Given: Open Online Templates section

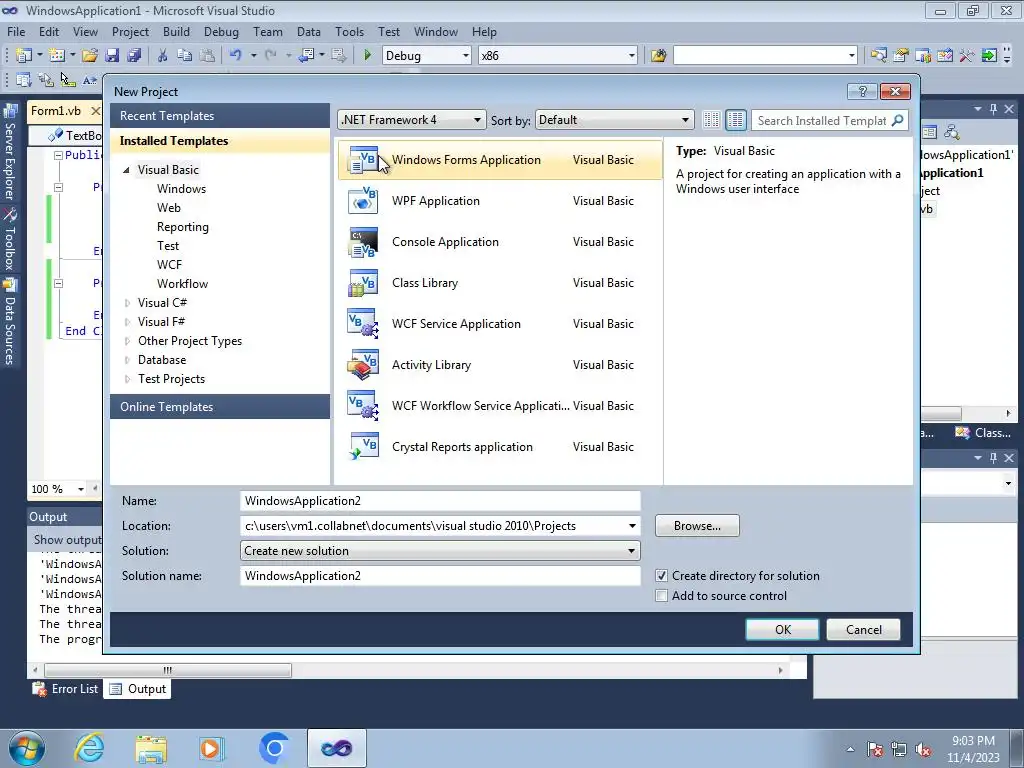Looking at the screenshot, I should coord(220,407).
